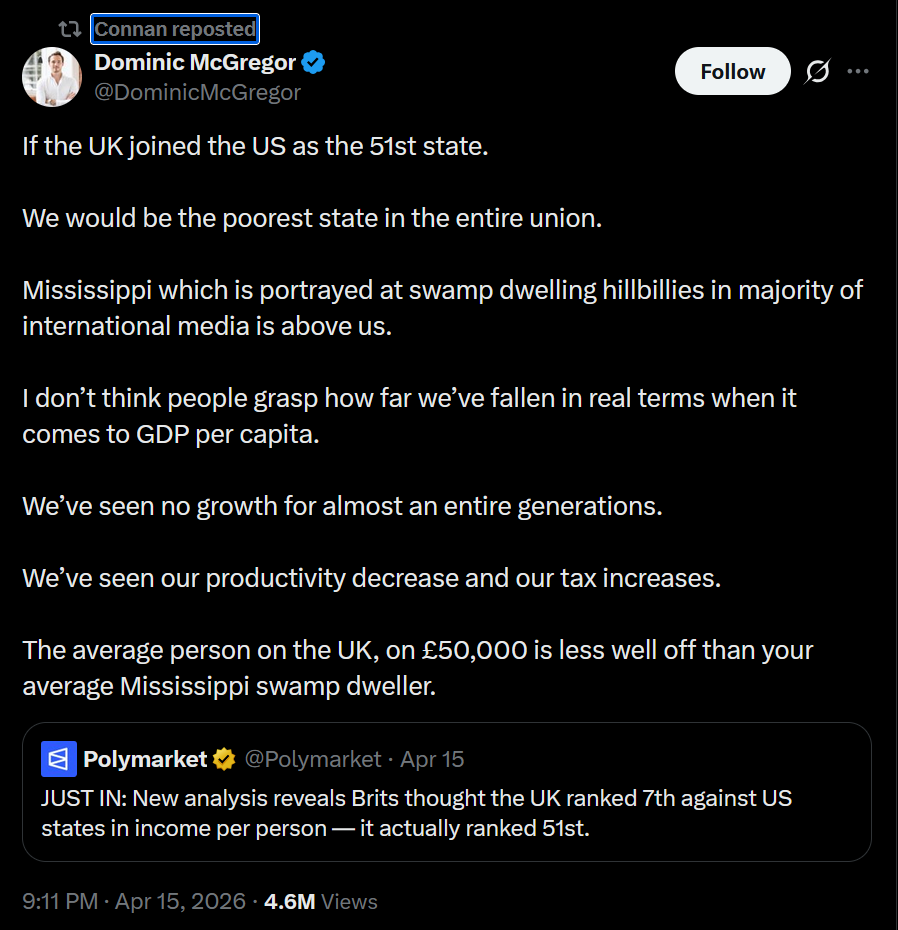Open Dominic McGregor display name

pyautogui.click(x=195, y=62)
